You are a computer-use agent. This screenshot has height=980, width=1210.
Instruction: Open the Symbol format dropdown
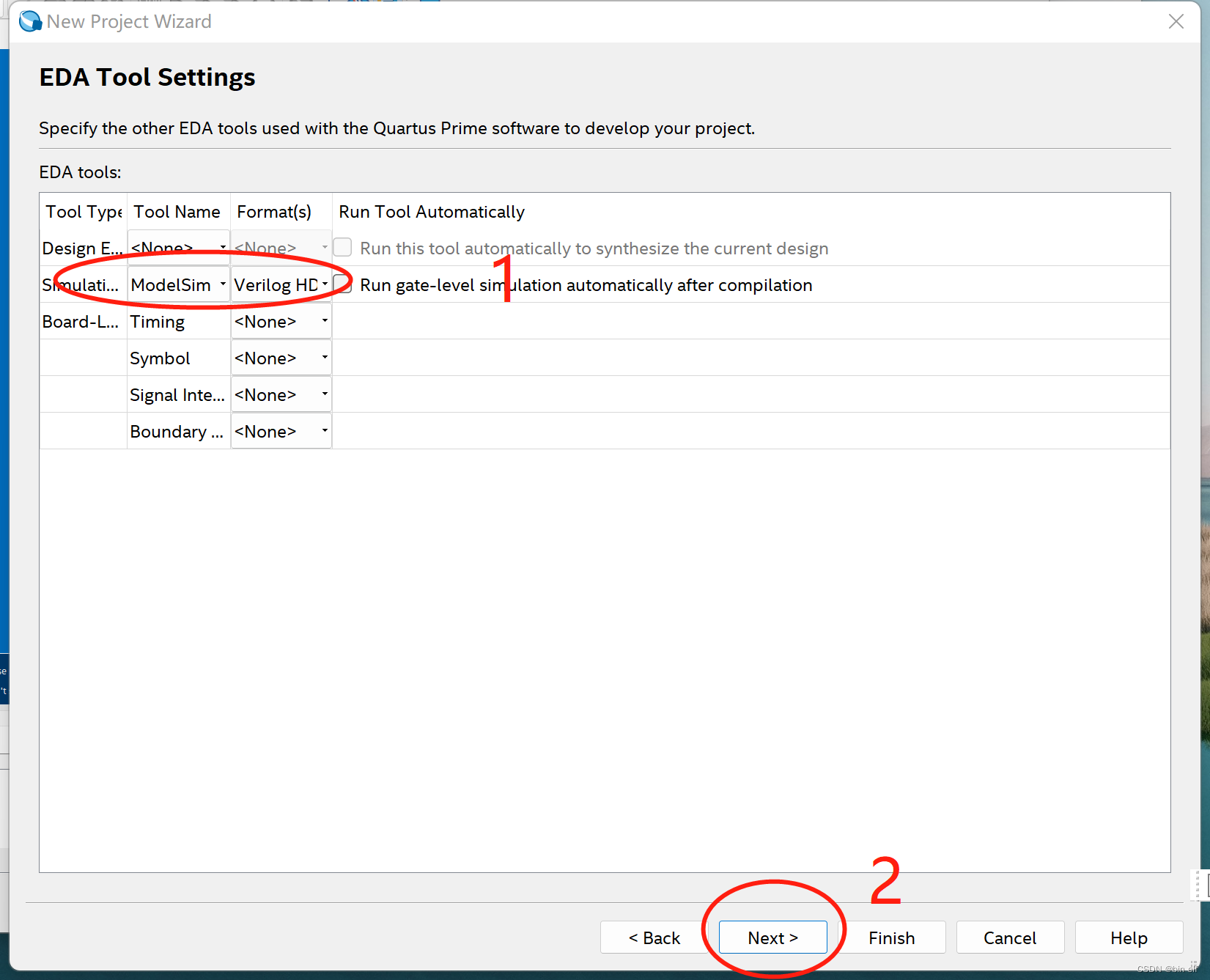coord(281,358)
